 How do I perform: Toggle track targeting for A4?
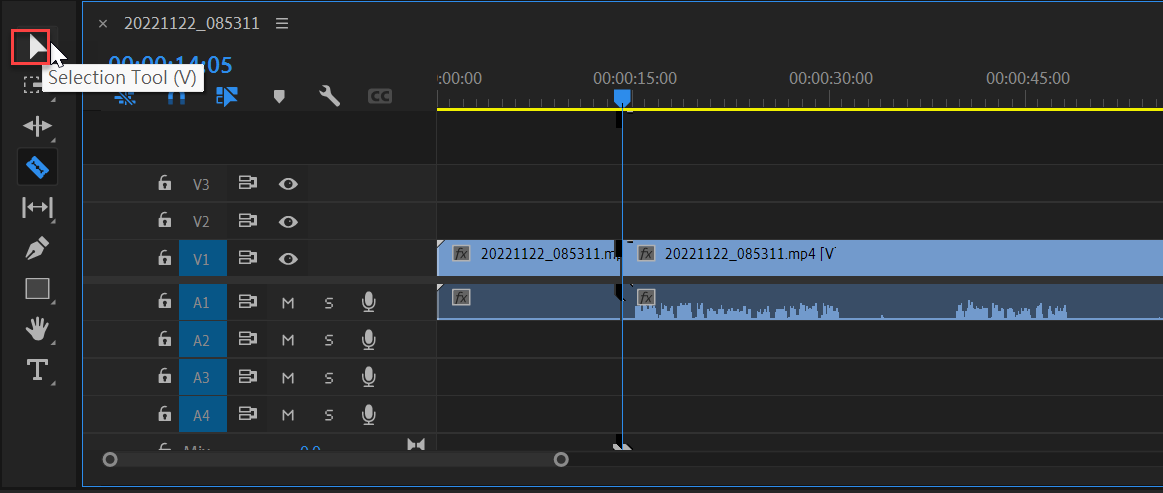click(x=202, y=415)
